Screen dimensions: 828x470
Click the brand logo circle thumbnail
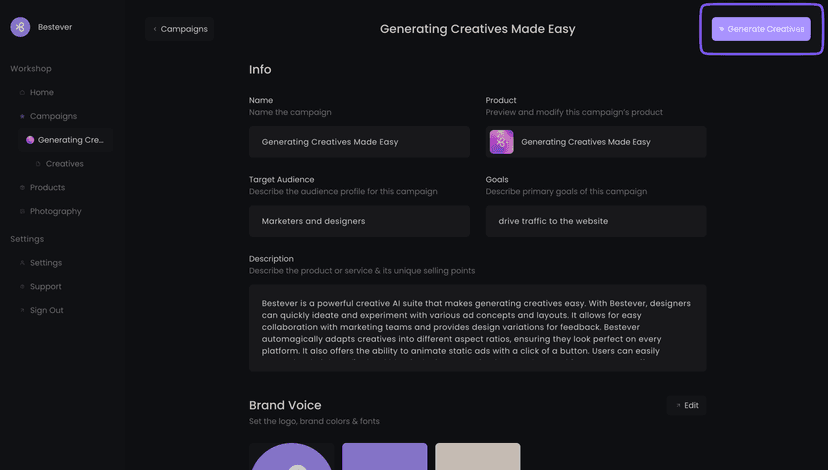tap(291, 457)
